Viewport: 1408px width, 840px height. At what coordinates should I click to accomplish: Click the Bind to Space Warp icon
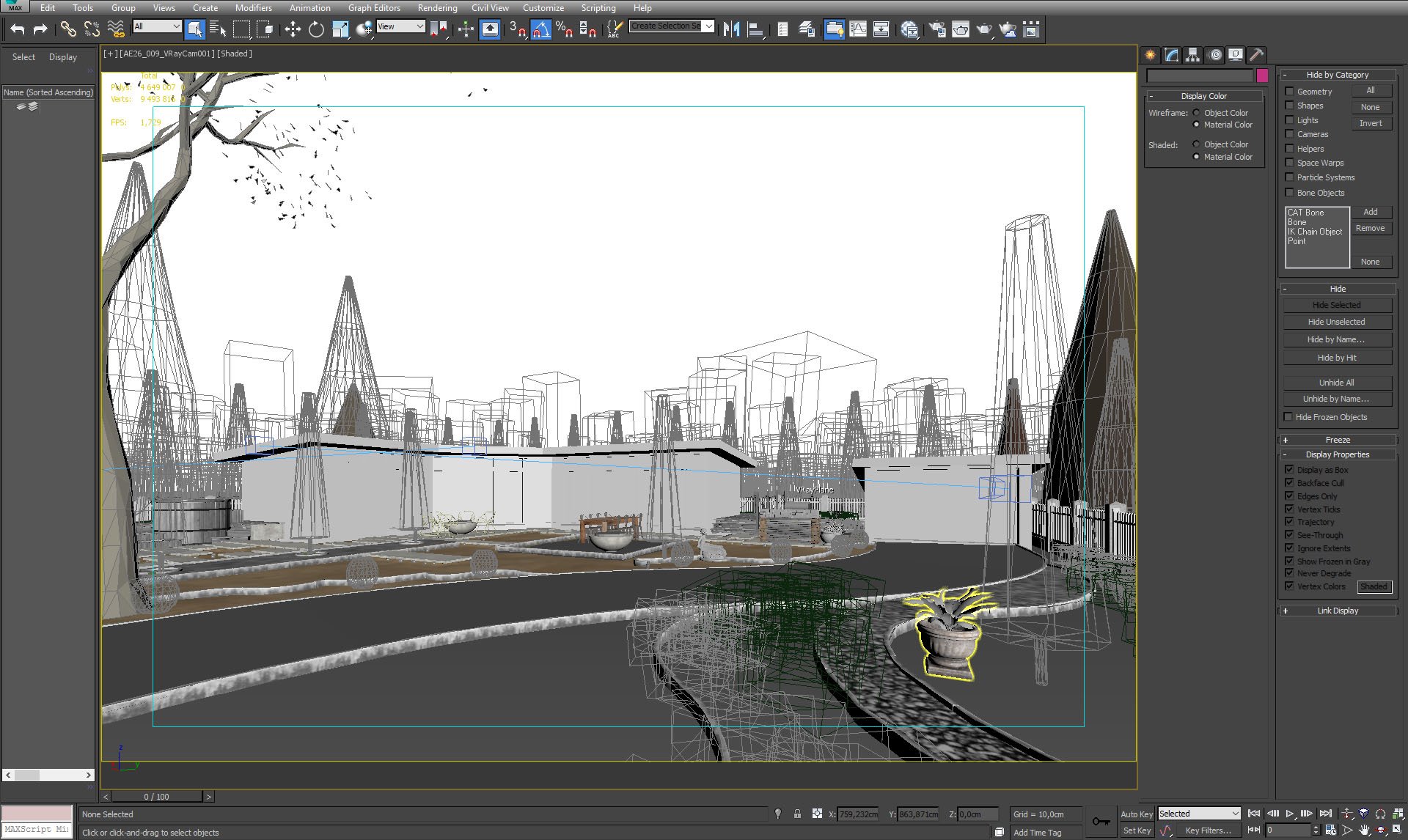click(x=116, y=29)
